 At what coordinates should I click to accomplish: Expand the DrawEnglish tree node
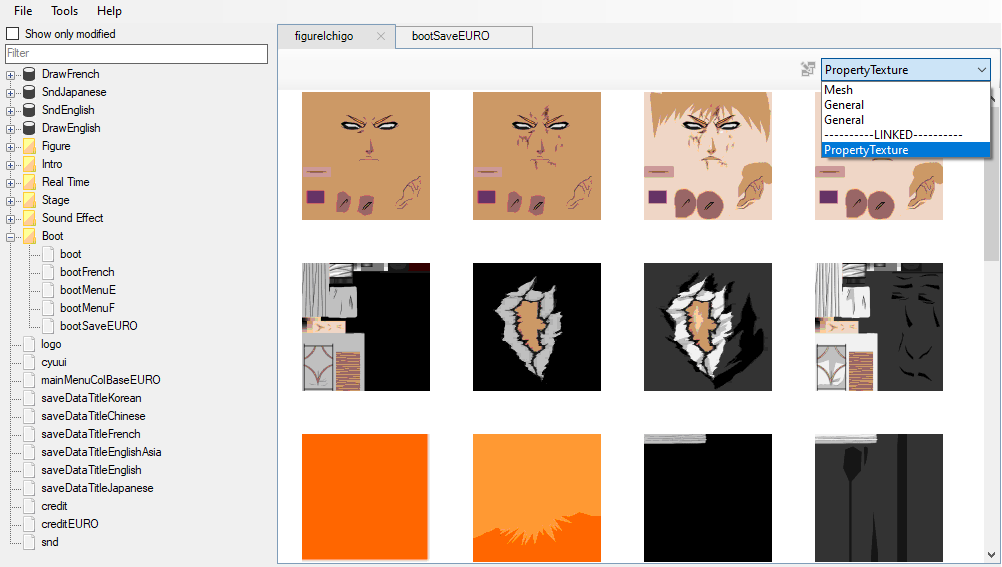[x=10, y=128]
